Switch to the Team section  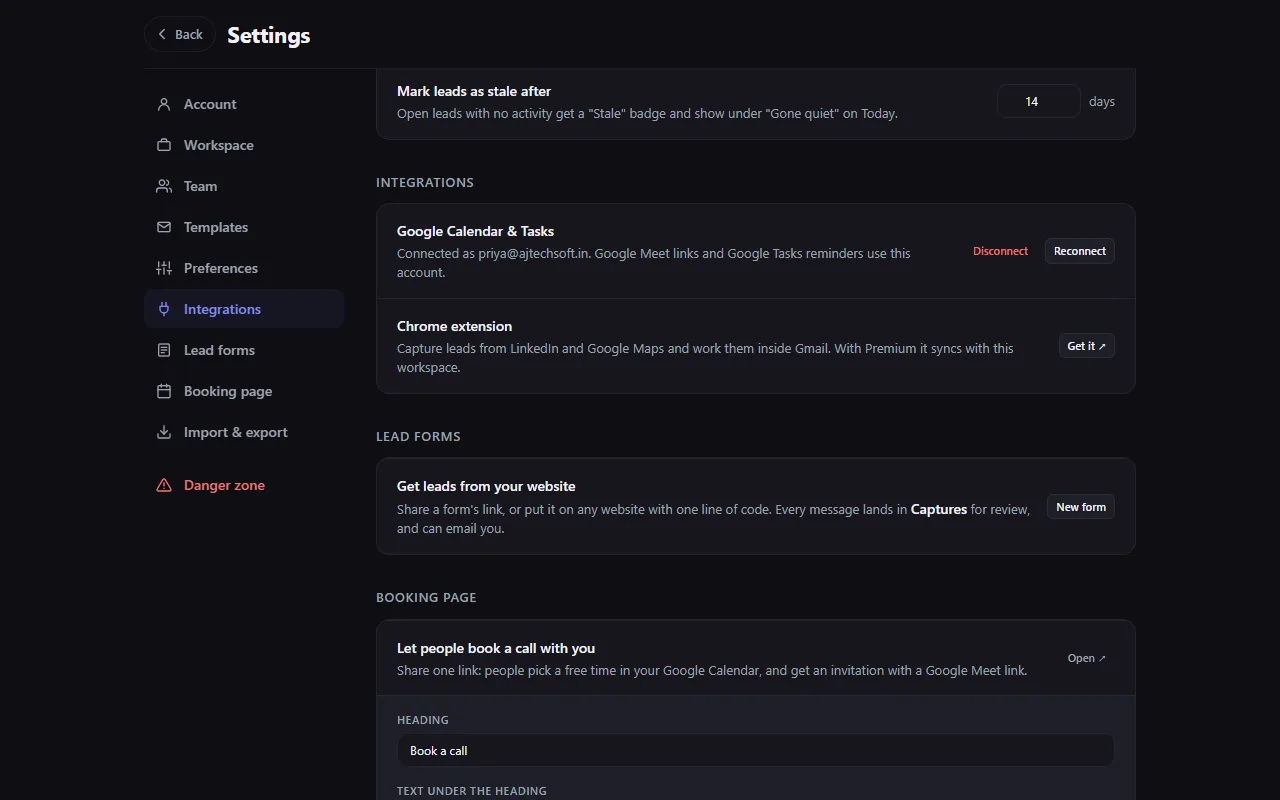tap(244, 186)
